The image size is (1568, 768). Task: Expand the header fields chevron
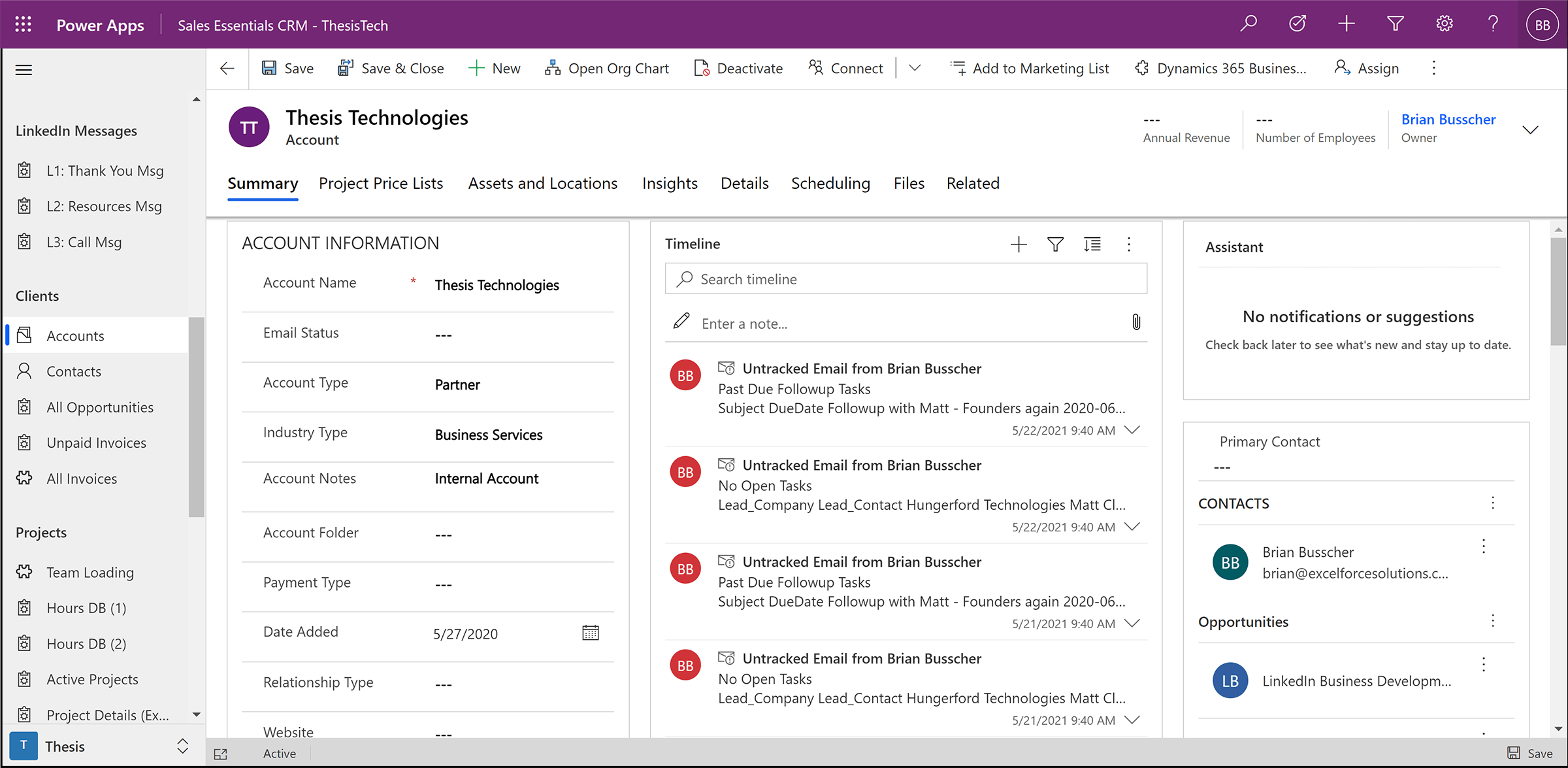[1530, 129]
